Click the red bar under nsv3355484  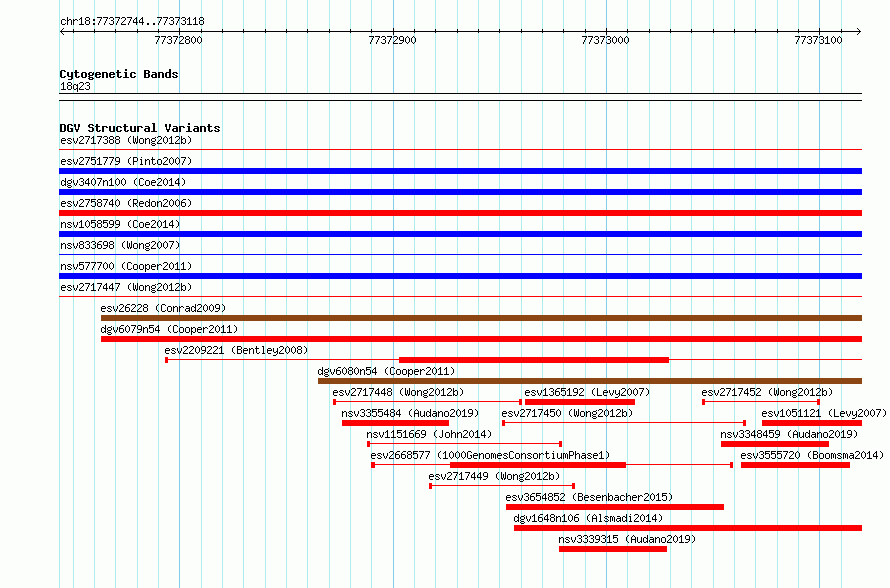[396, 423]
